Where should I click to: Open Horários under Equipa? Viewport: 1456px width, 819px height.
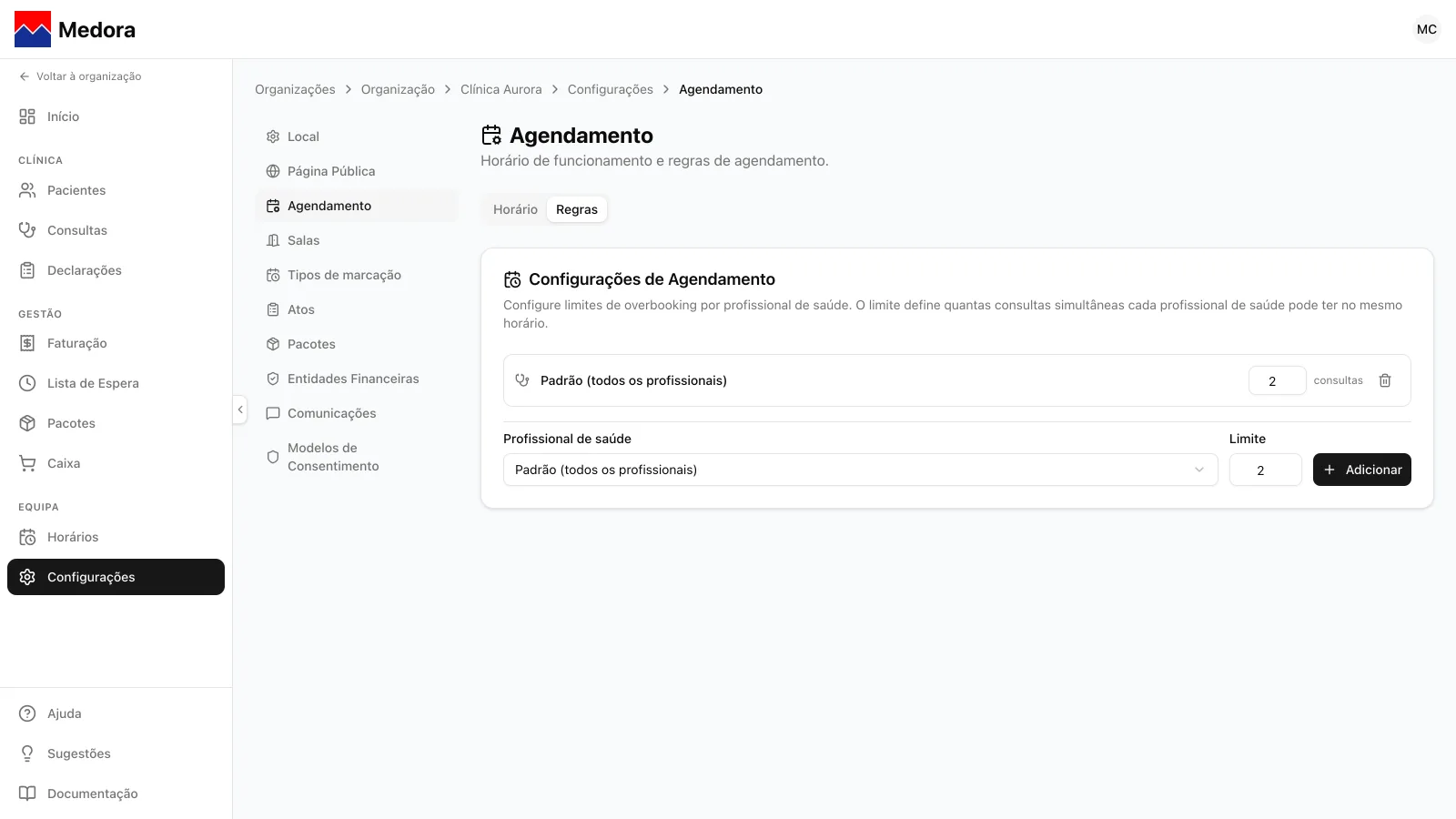(116, 537)
